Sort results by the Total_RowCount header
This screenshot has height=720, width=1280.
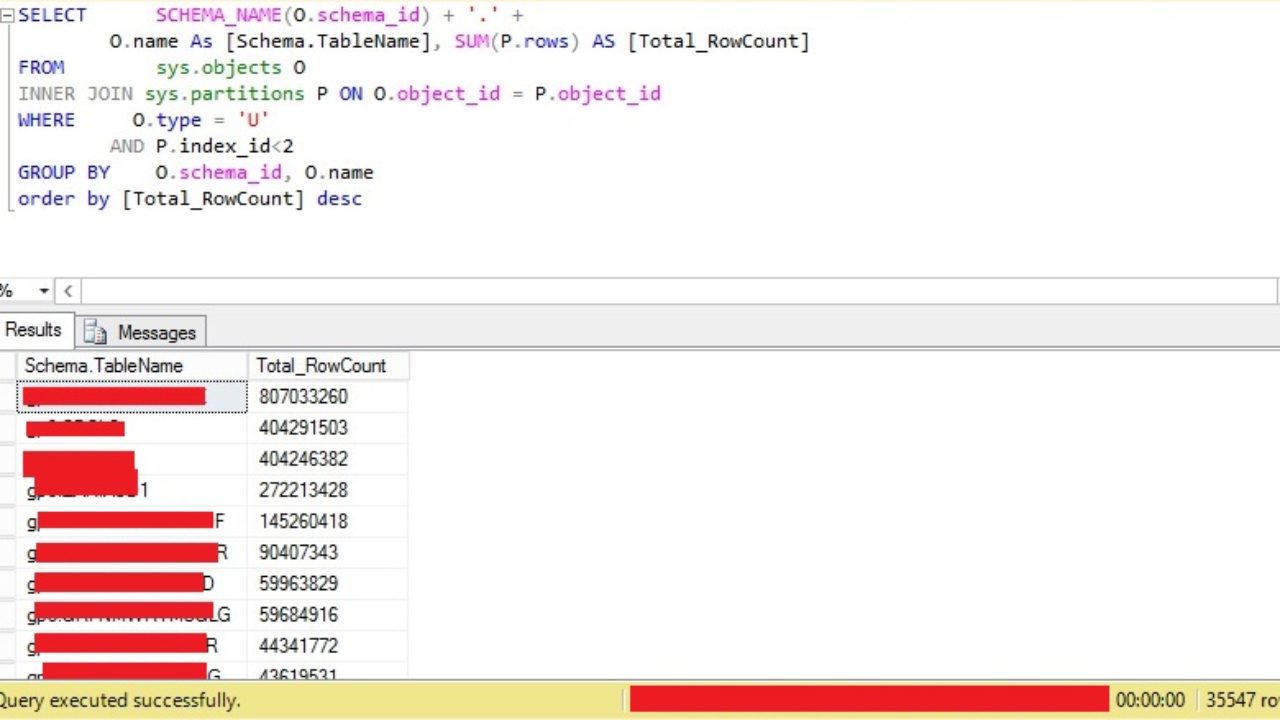coord(321,366)
